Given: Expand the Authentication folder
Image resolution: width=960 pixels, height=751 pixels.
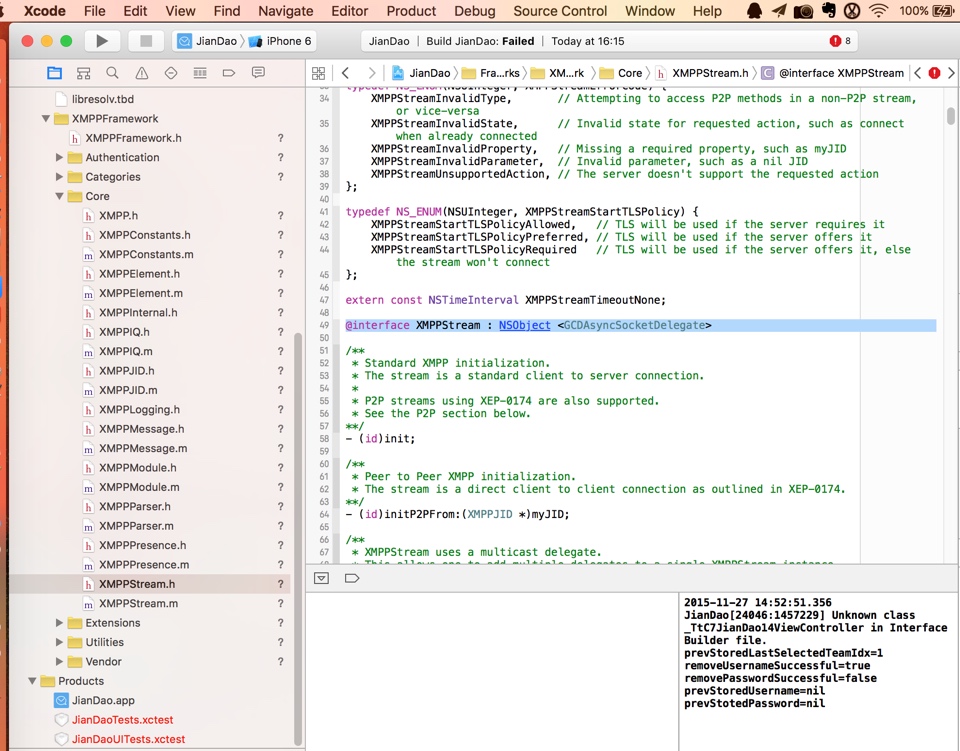Looking at the screenshot, I should [60, 158].
